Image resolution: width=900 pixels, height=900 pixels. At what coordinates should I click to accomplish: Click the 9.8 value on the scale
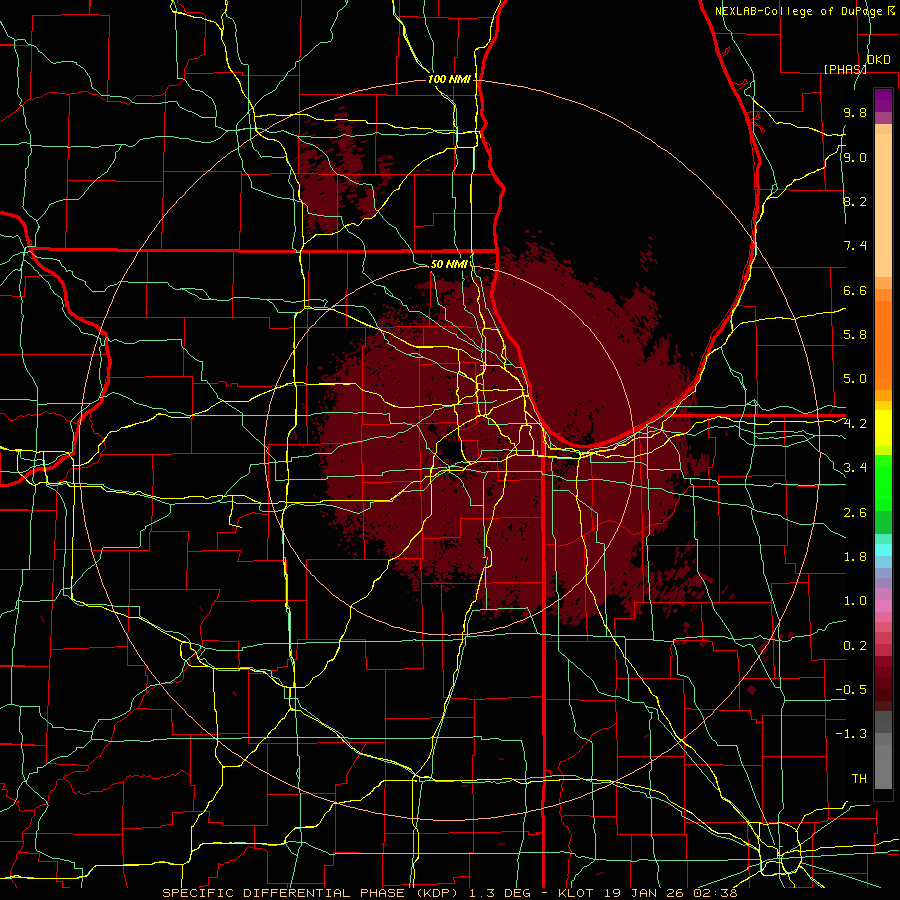(855, 113)
